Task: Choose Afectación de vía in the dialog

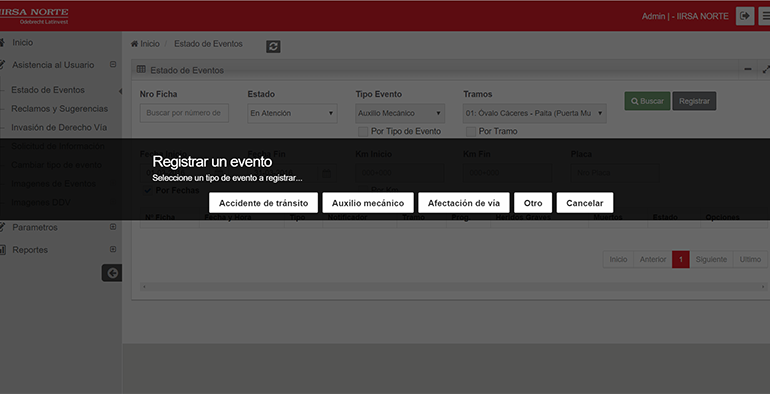Action: (464, 202)
